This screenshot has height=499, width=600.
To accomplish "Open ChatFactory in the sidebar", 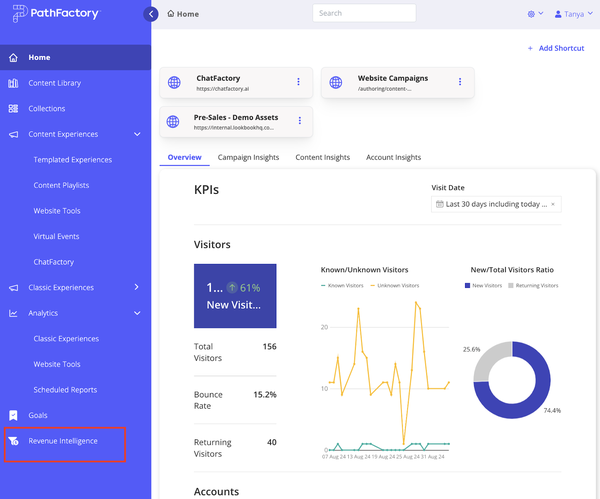I will [54, 262].
